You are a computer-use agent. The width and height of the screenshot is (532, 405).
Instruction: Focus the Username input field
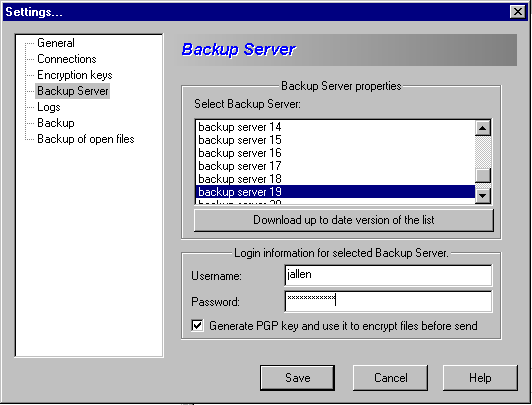click(388, 275)
